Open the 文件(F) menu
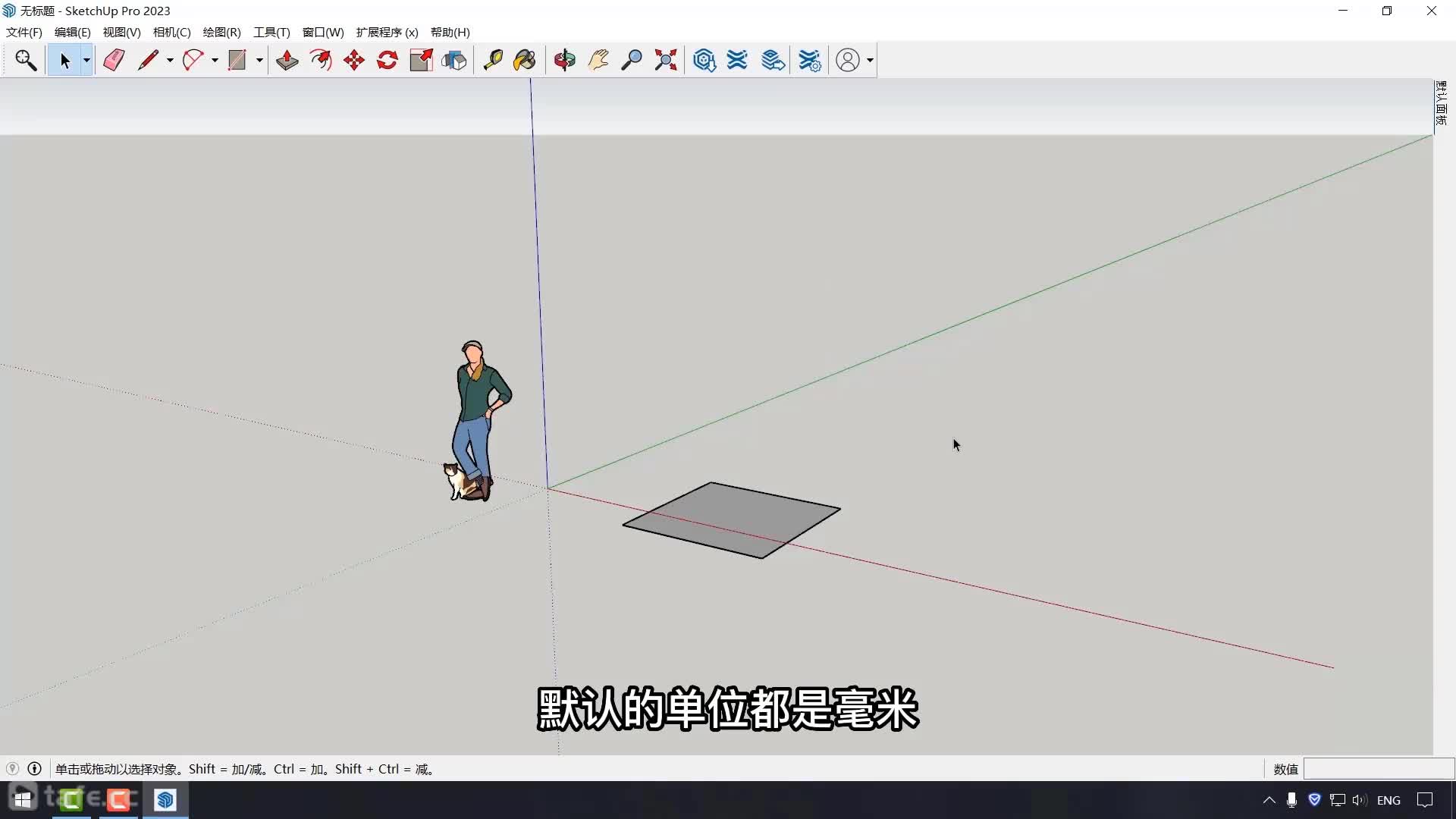This screenshot has height=819, width=1456. pos(24,33)
